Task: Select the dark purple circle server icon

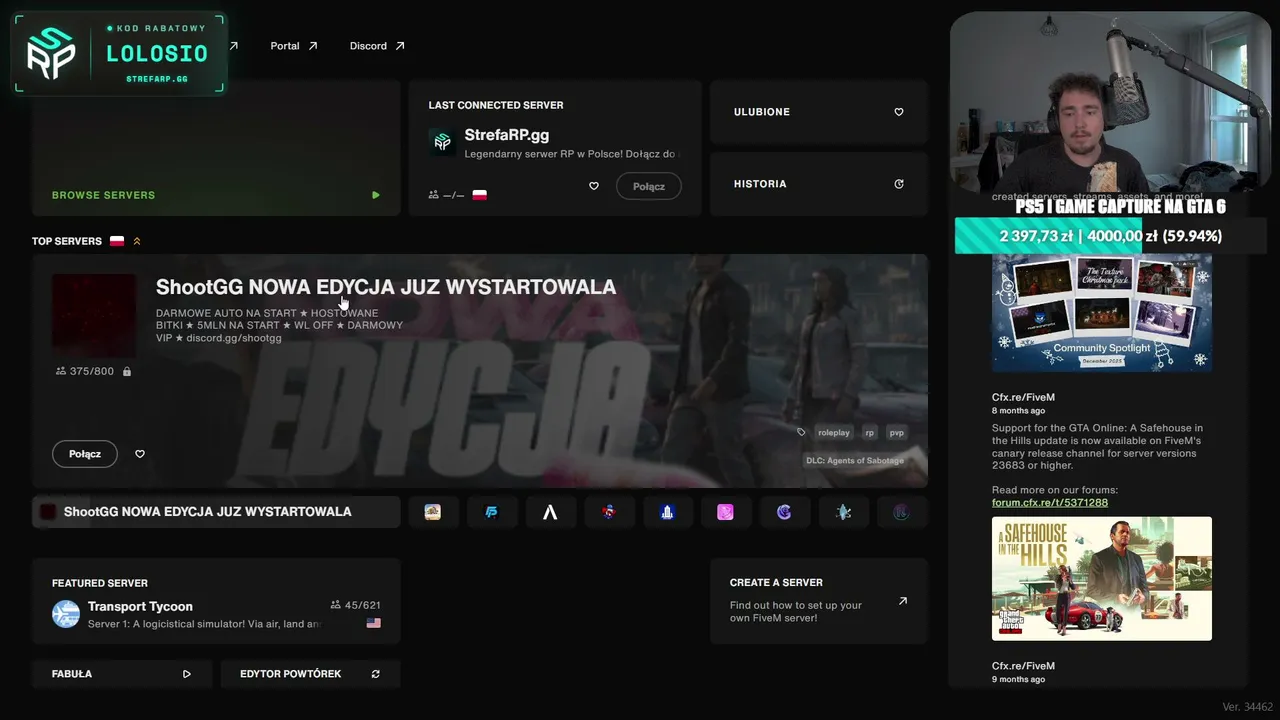Action: click(901, 512)
